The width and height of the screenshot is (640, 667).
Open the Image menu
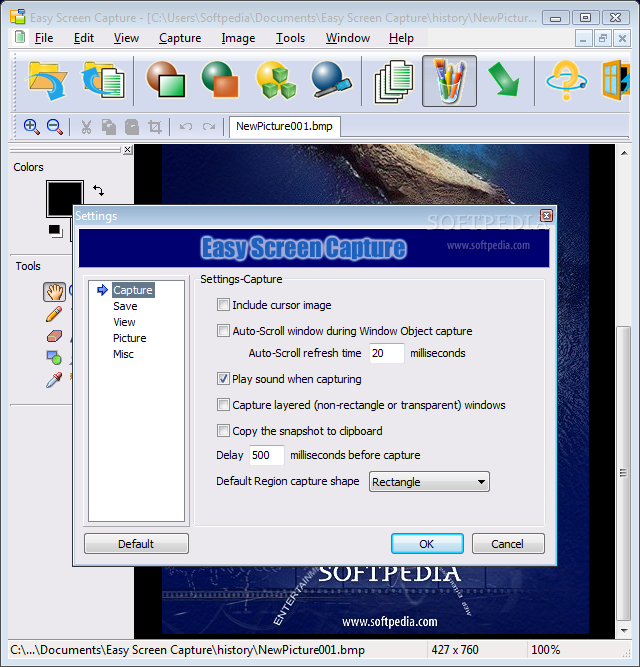click(238, 38)
